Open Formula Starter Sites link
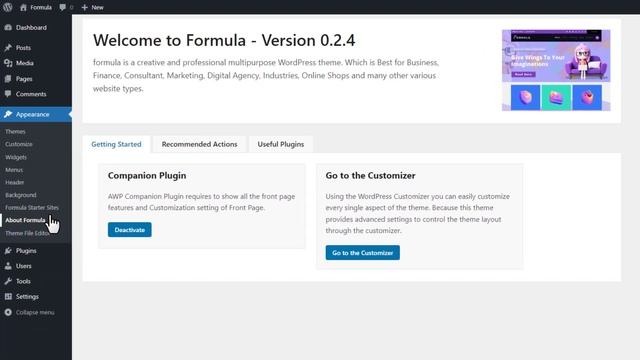Image resolution: width=640 pixels, height=360 pixels. pos(32,207)
